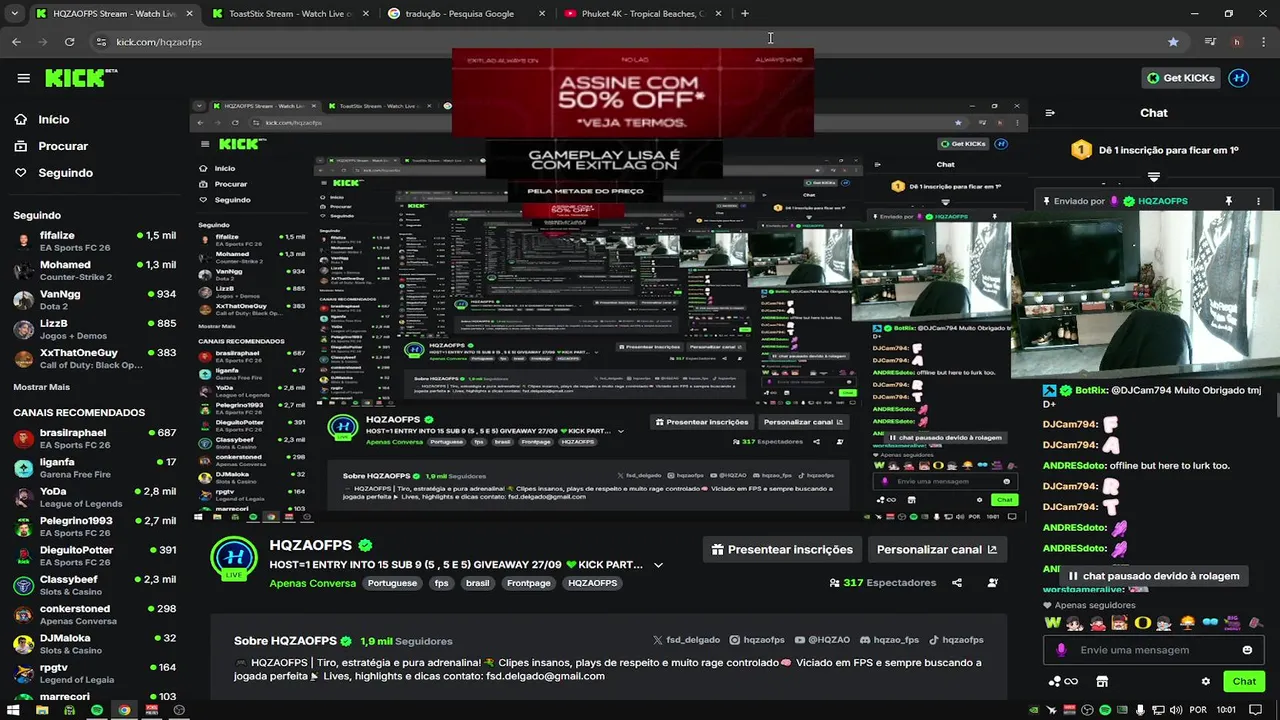Go back in browser history

[16, 42]
